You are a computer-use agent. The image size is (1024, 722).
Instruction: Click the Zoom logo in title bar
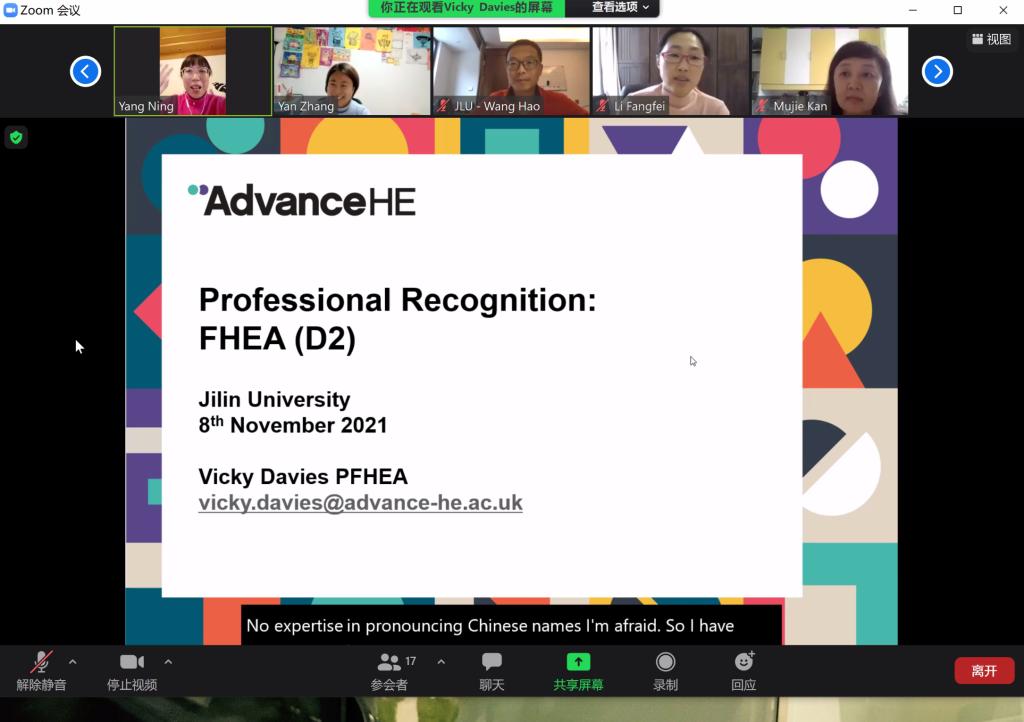pos(10,10)
